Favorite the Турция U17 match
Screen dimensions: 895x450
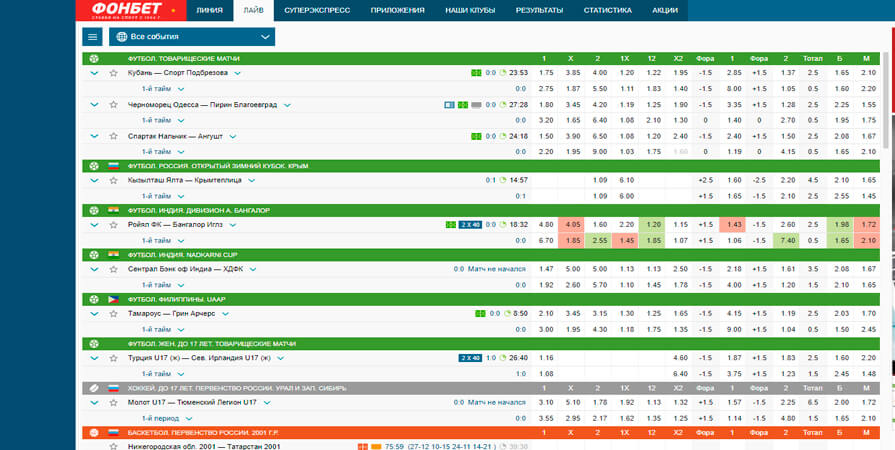click(x=114, y=358)
